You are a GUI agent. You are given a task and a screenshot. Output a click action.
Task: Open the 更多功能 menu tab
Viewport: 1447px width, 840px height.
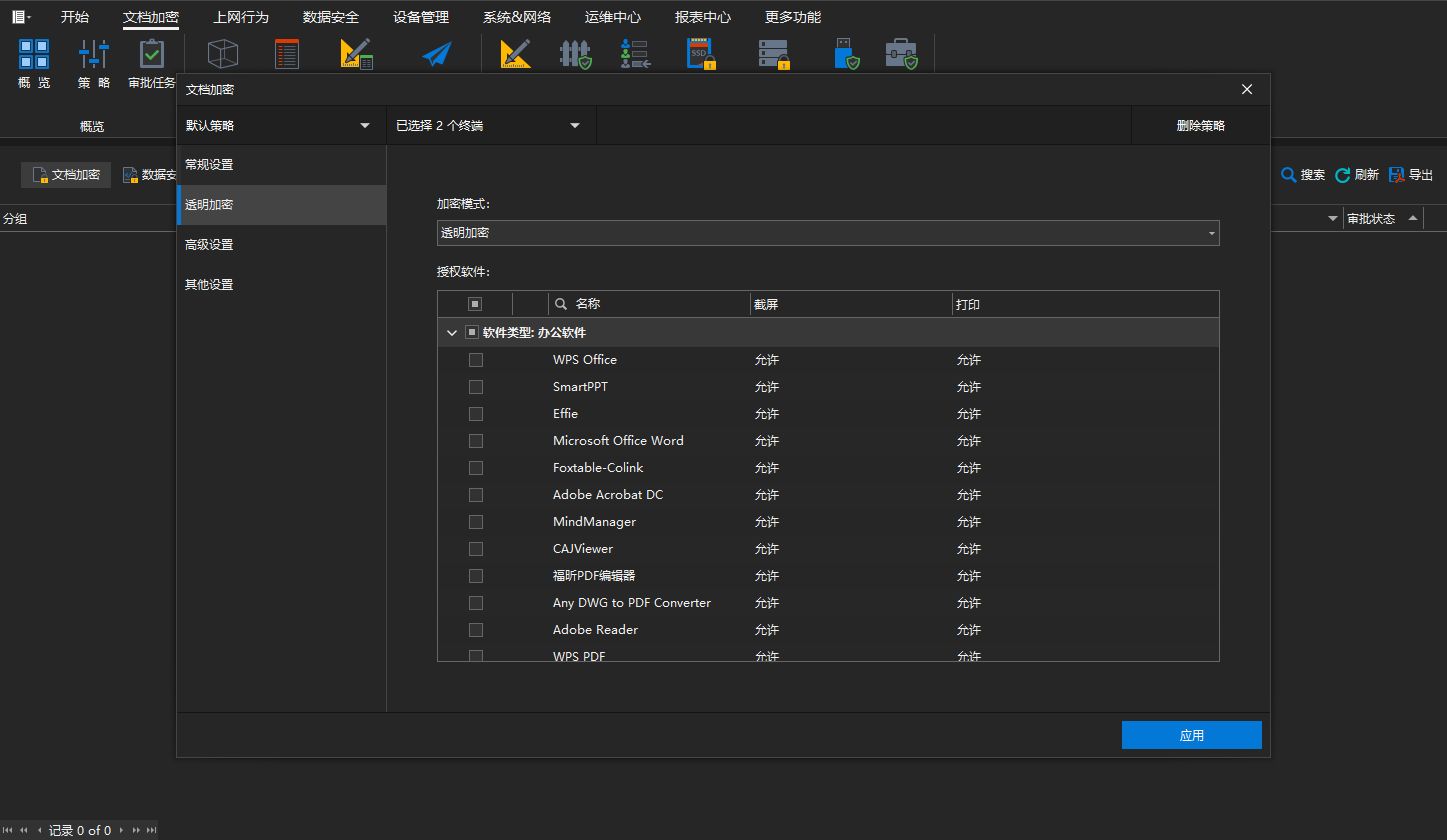(793, 17)
